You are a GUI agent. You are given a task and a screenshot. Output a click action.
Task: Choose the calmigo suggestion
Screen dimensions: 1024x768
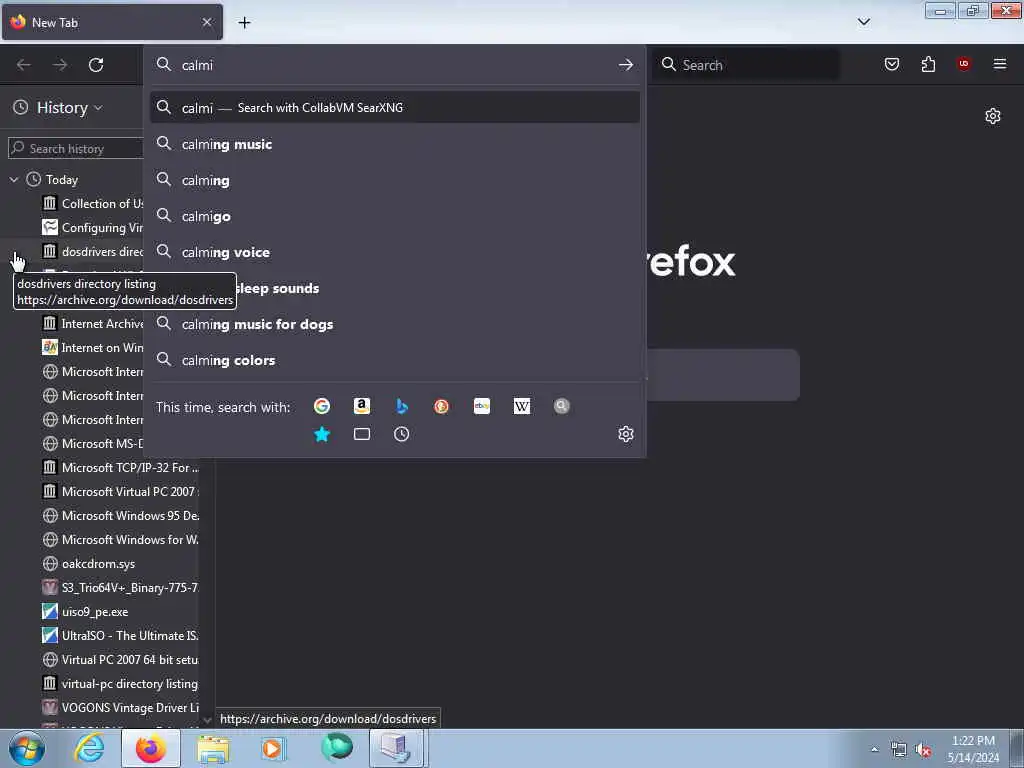[x=394, y=216]
